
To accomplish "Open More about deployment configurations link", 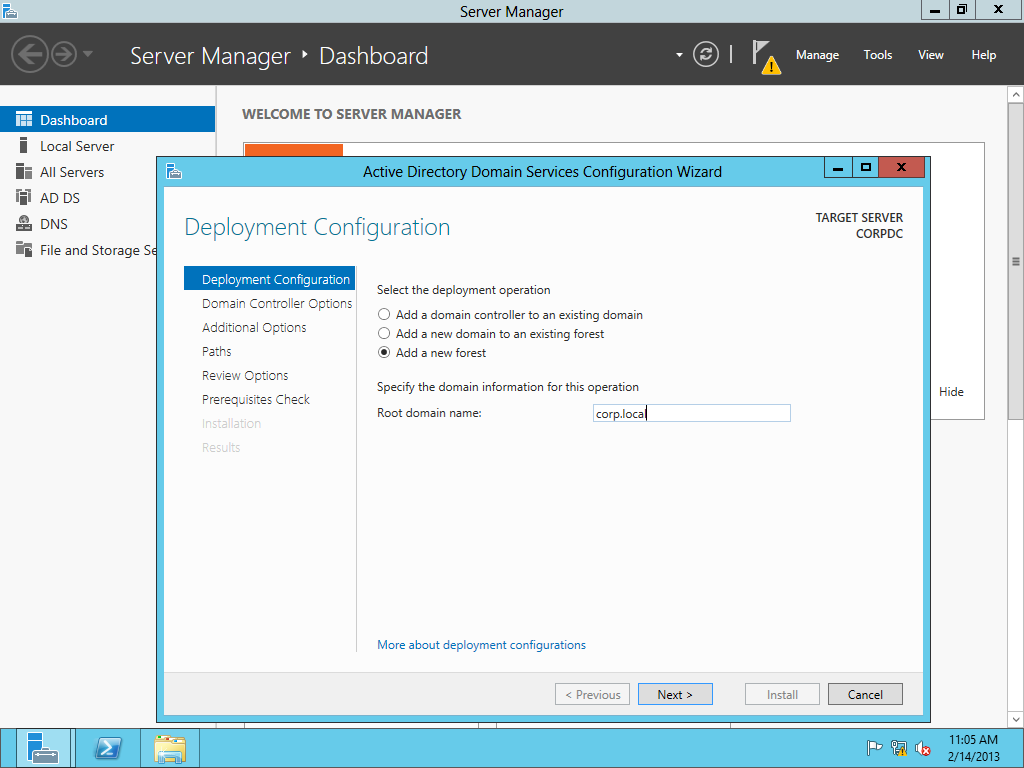I will click(481, 645).
